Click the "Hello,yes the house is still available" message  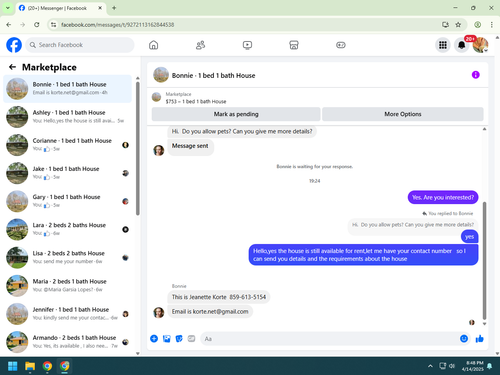pos(363,255)
